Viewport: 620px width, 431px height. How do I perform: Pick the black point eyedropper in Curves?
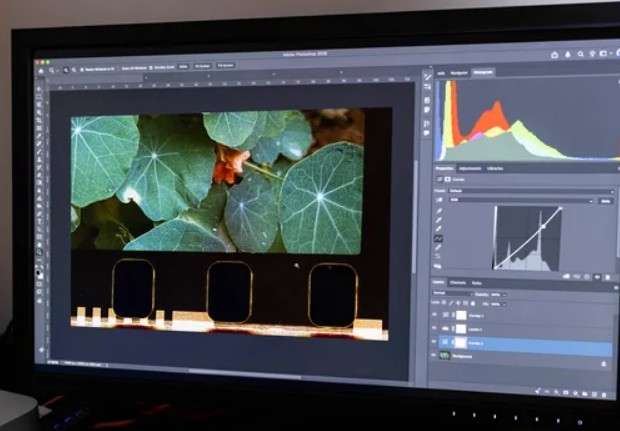[x=439, y=211]
